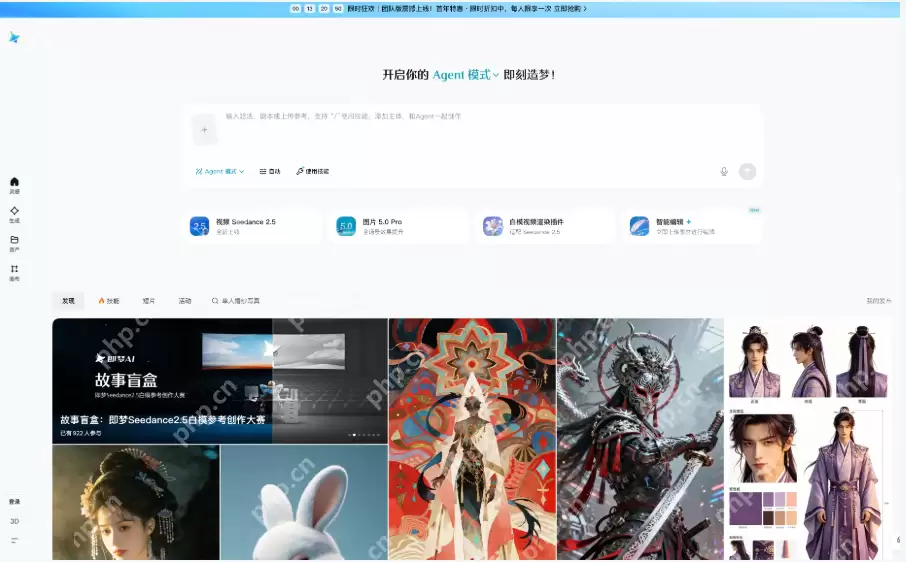Image resolution: width=906 pixels, height=562 pixels.
Task: Open the Jimeng bird logo at top-left
Action: pyautogui.click(x=14, y=38)
